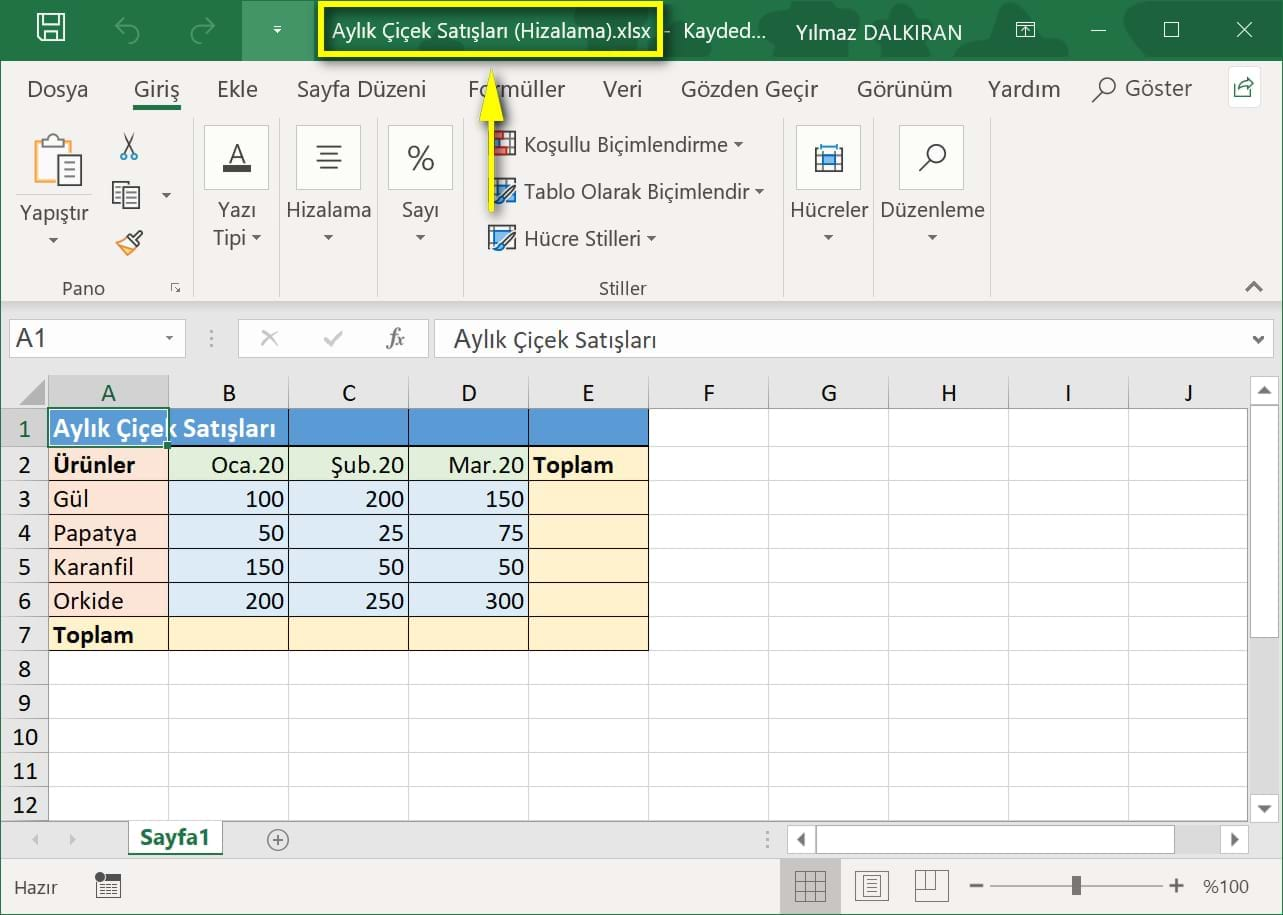
Task: Open Tablo Olarak Biçimlendir menu
Action: (626, 191)
